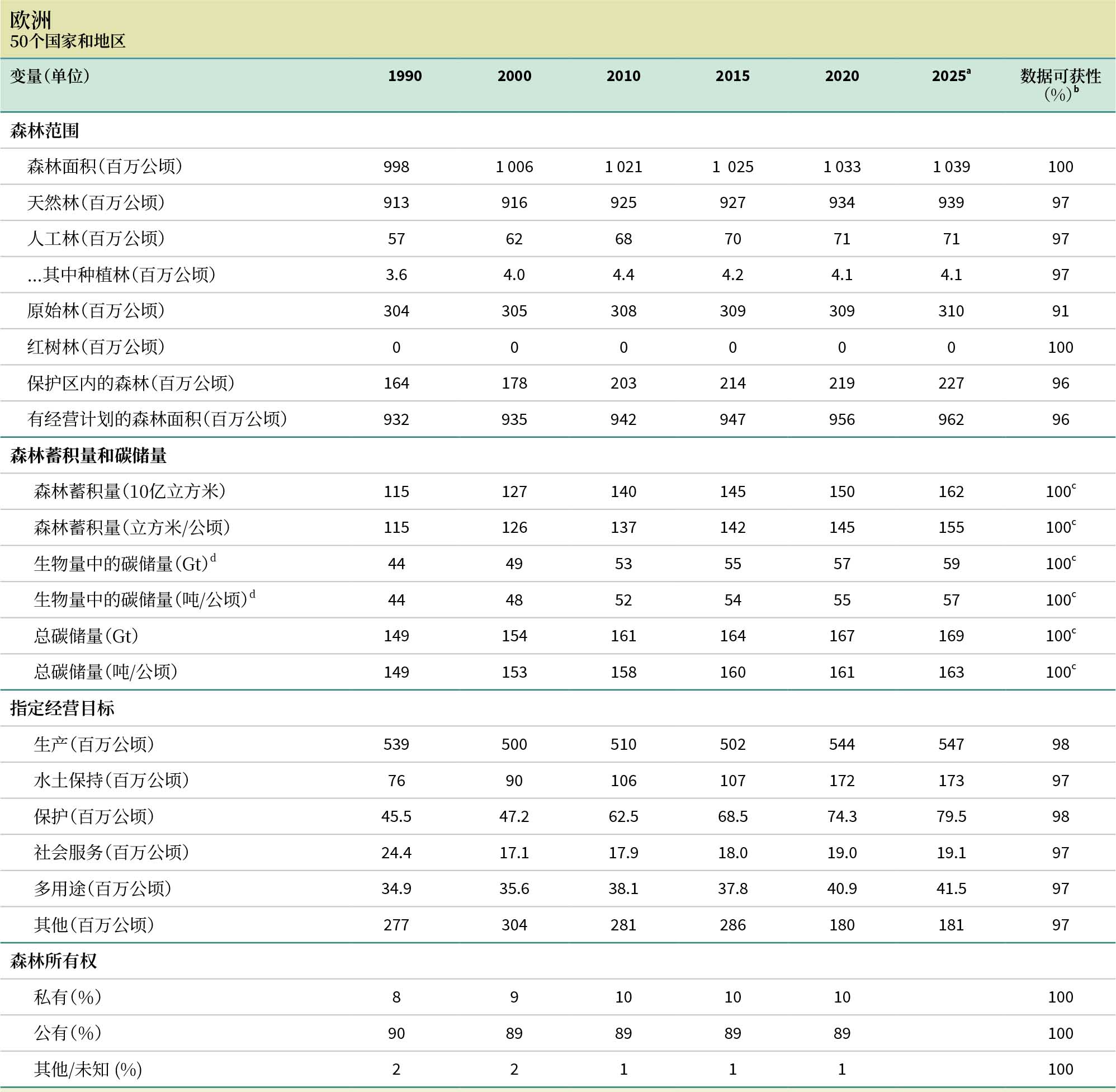Viewport: 1116px width, 1092px height.
Task: Select the 指定经营目标 section heading
Action: (x=62, y=708)
